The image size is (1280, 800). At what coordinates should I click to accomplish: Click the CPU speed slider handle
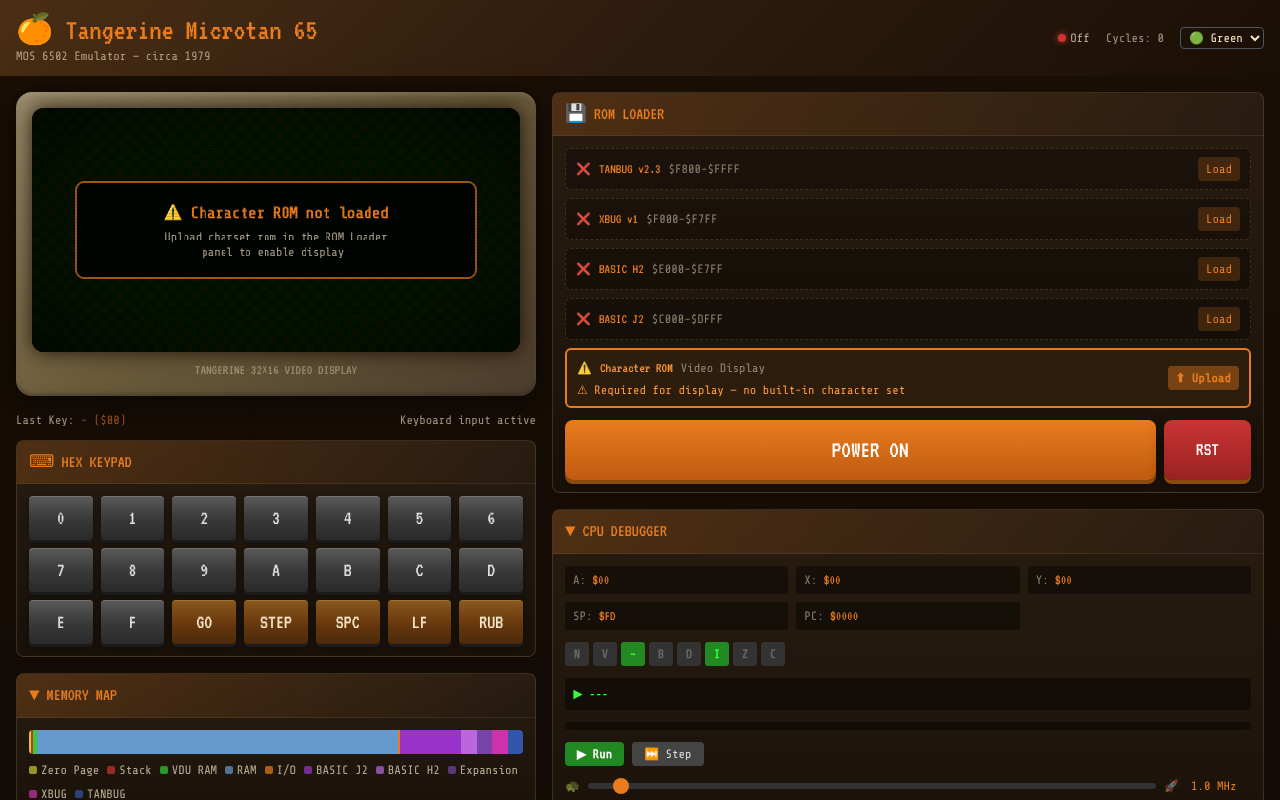(621, 786)
